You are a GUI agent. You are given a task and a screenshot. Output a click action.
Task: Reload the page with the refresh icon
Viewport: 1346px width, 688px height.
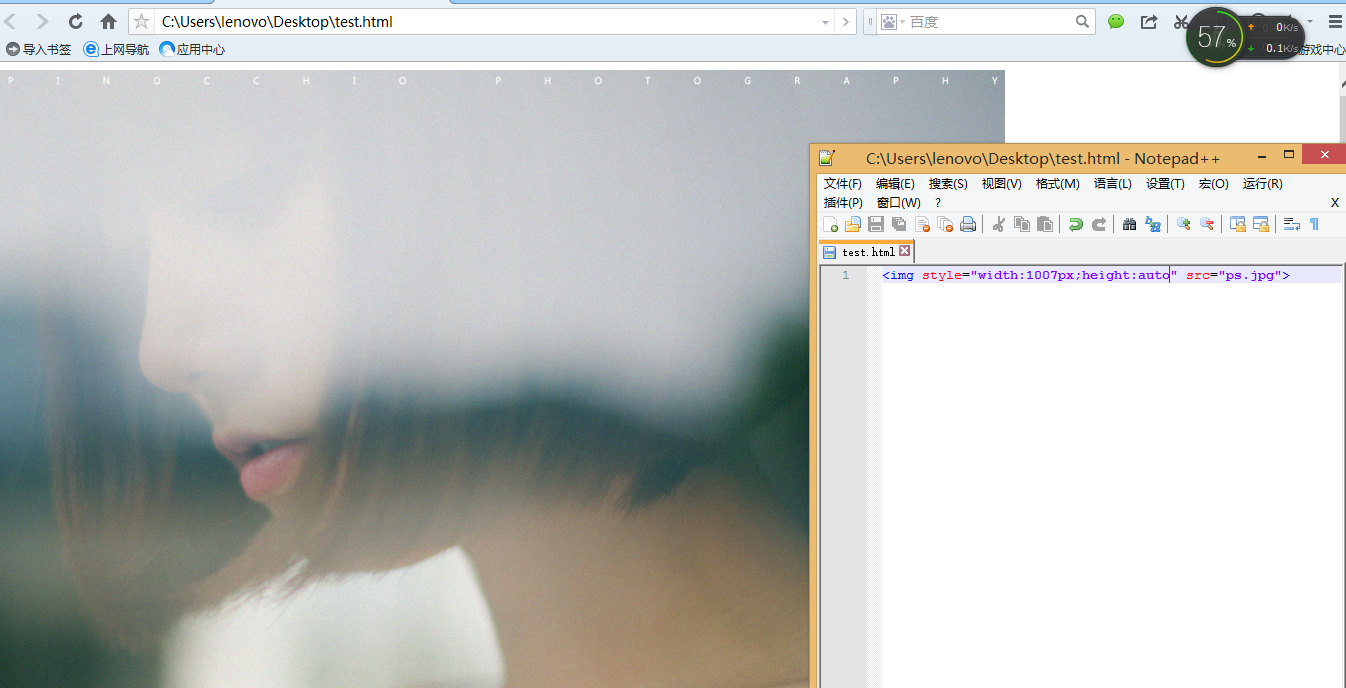pos(75,21)
